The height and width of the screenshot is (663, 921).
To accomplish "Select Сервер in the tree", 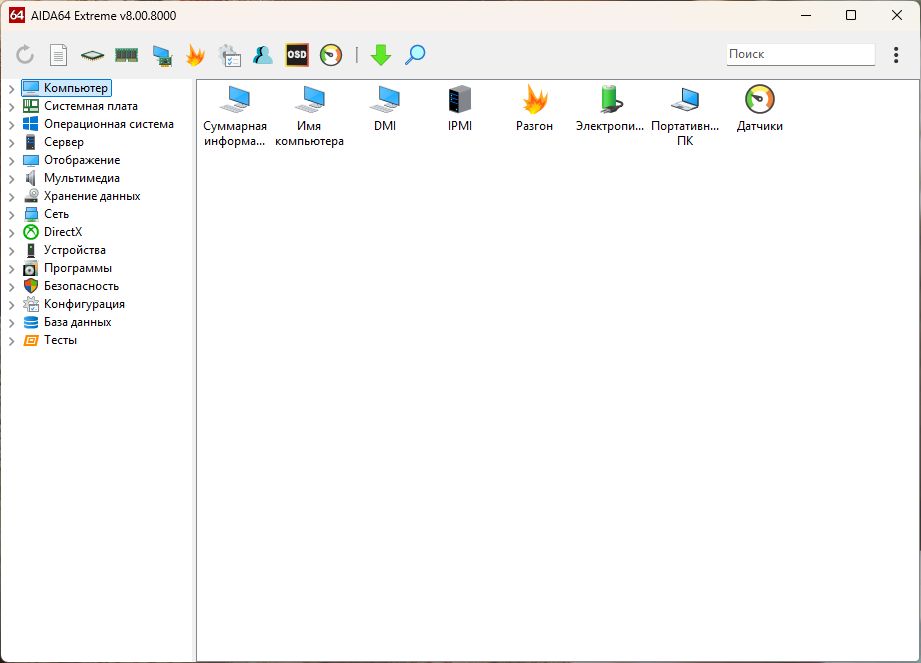I will pyautogui.click(x=53, y=142).
